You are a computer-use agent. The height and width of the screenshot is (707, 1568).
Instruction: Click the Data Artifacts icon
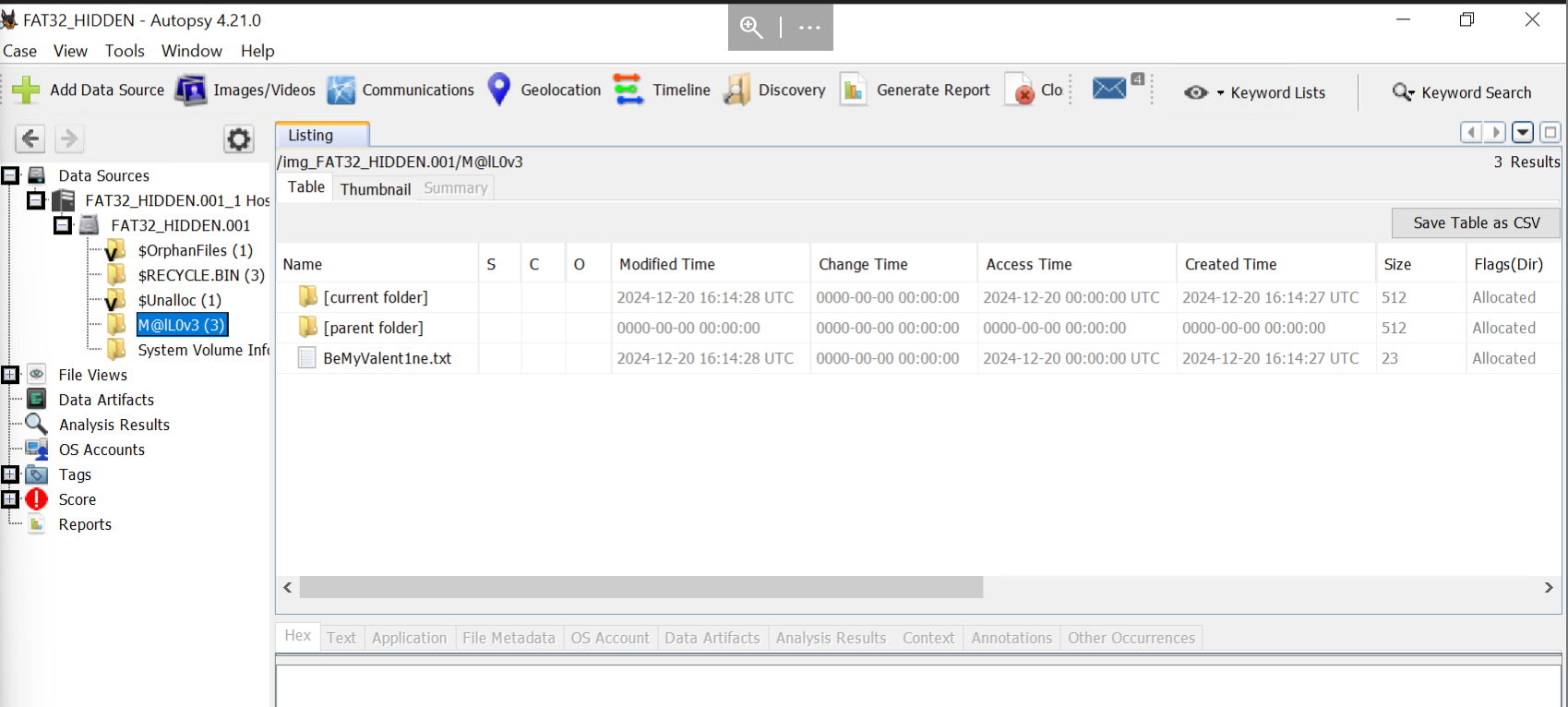point(37,399)
